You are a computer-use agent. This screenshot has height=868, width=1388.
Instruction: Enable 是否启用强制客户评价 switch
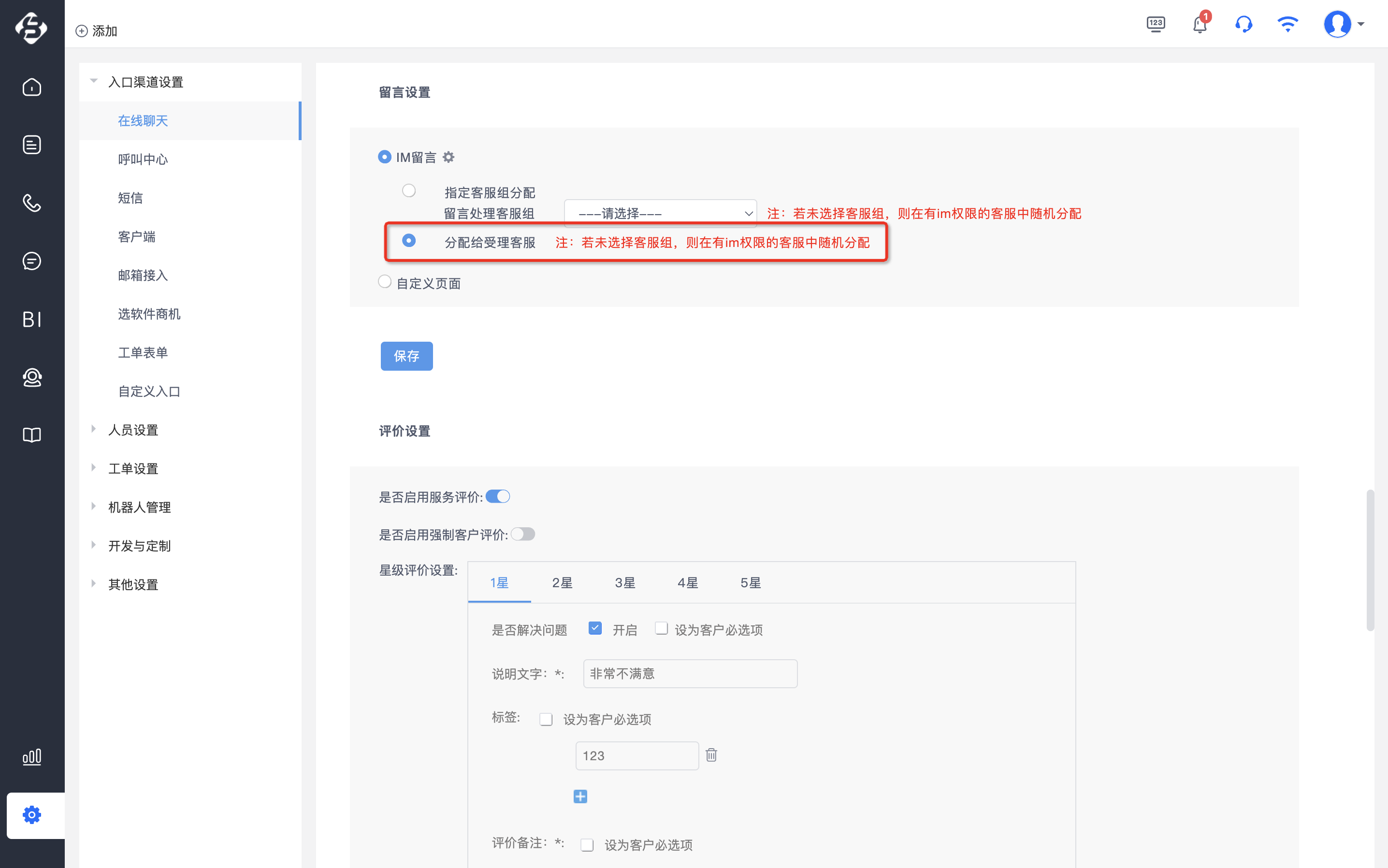tap(523, 535)
